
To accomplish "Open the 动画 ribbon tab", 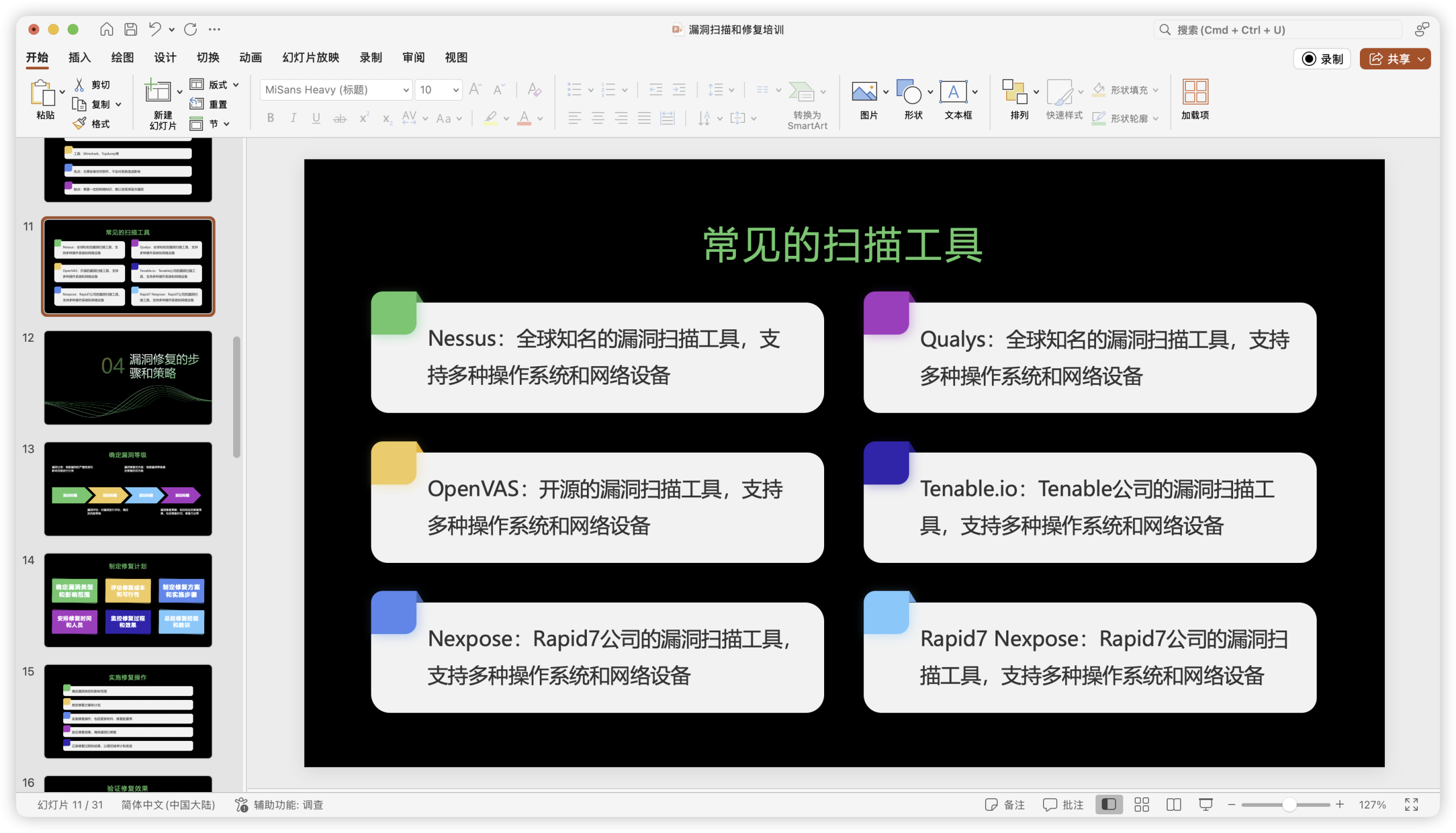I will pyautogui.click(x=251, y=57).
